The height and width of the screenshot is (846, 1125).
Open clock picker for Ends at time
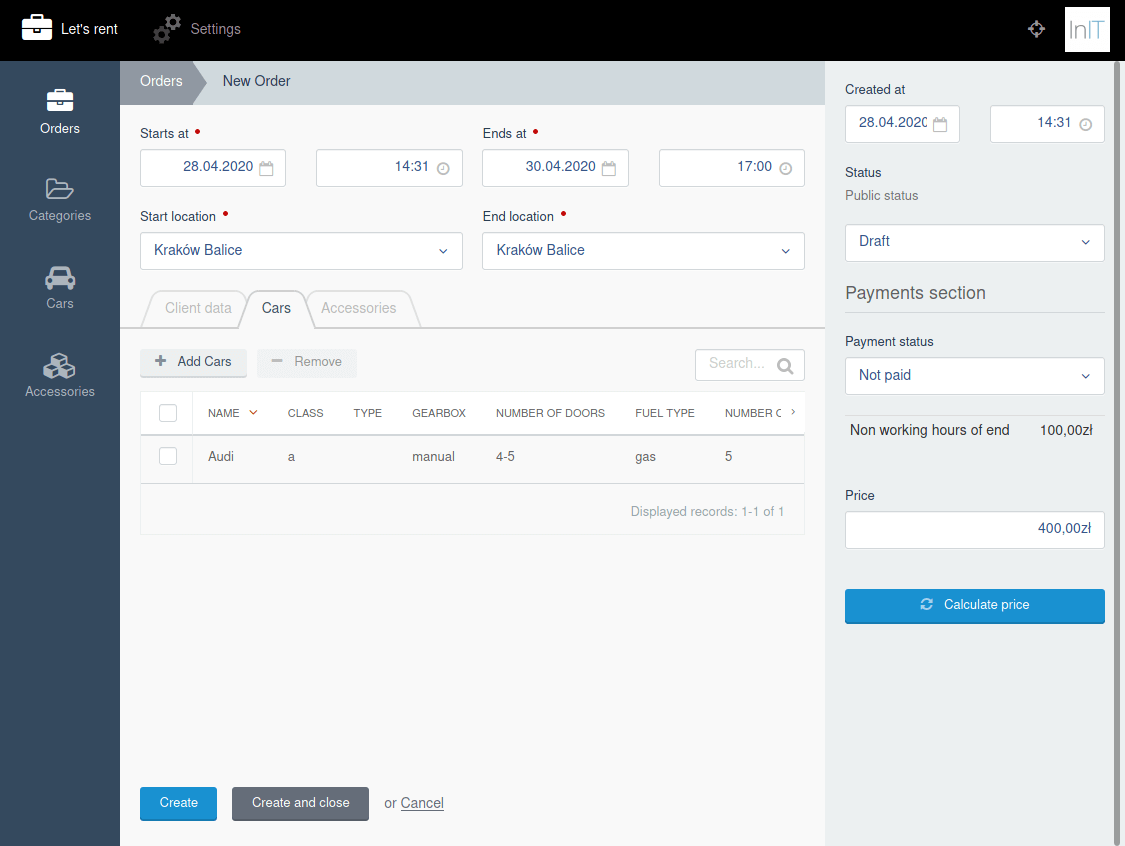tap(786, 169)
